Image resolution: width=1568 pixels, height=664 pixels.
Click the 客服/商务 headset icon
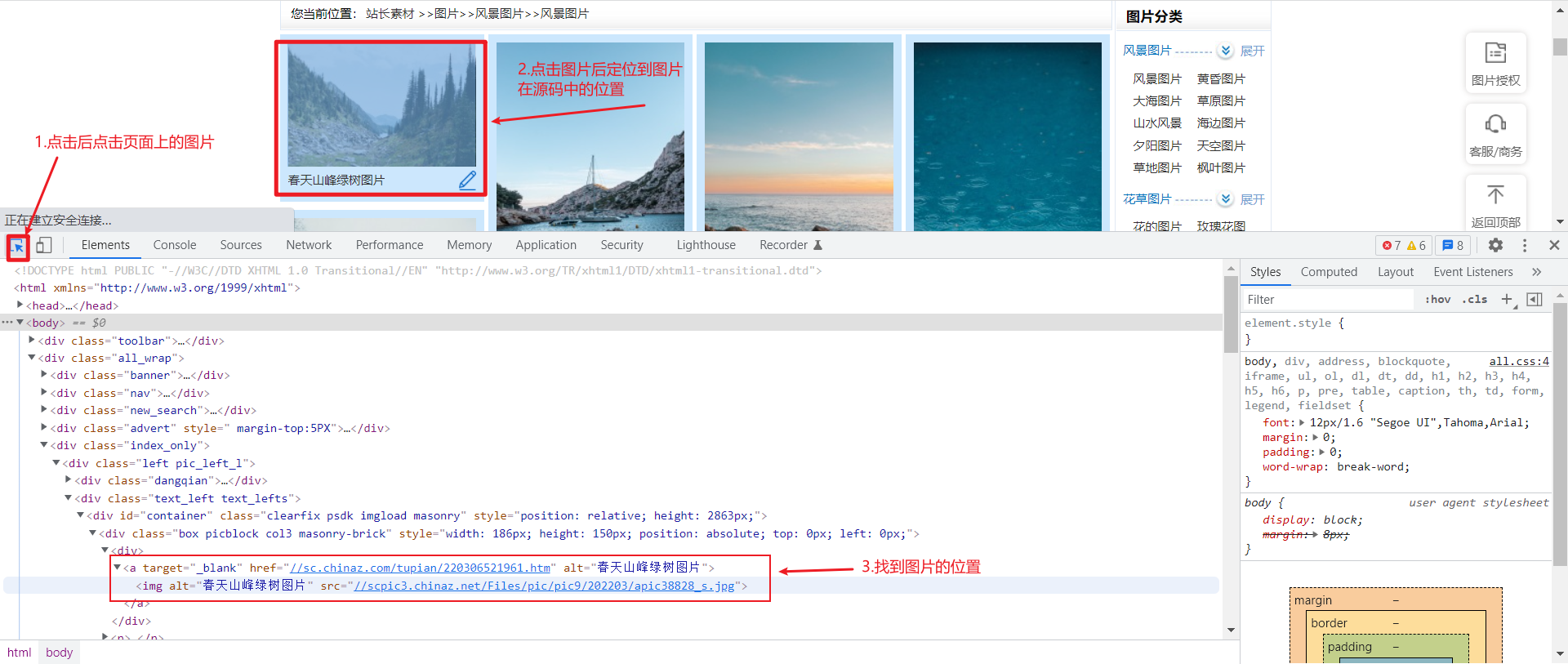[1495, 124]
